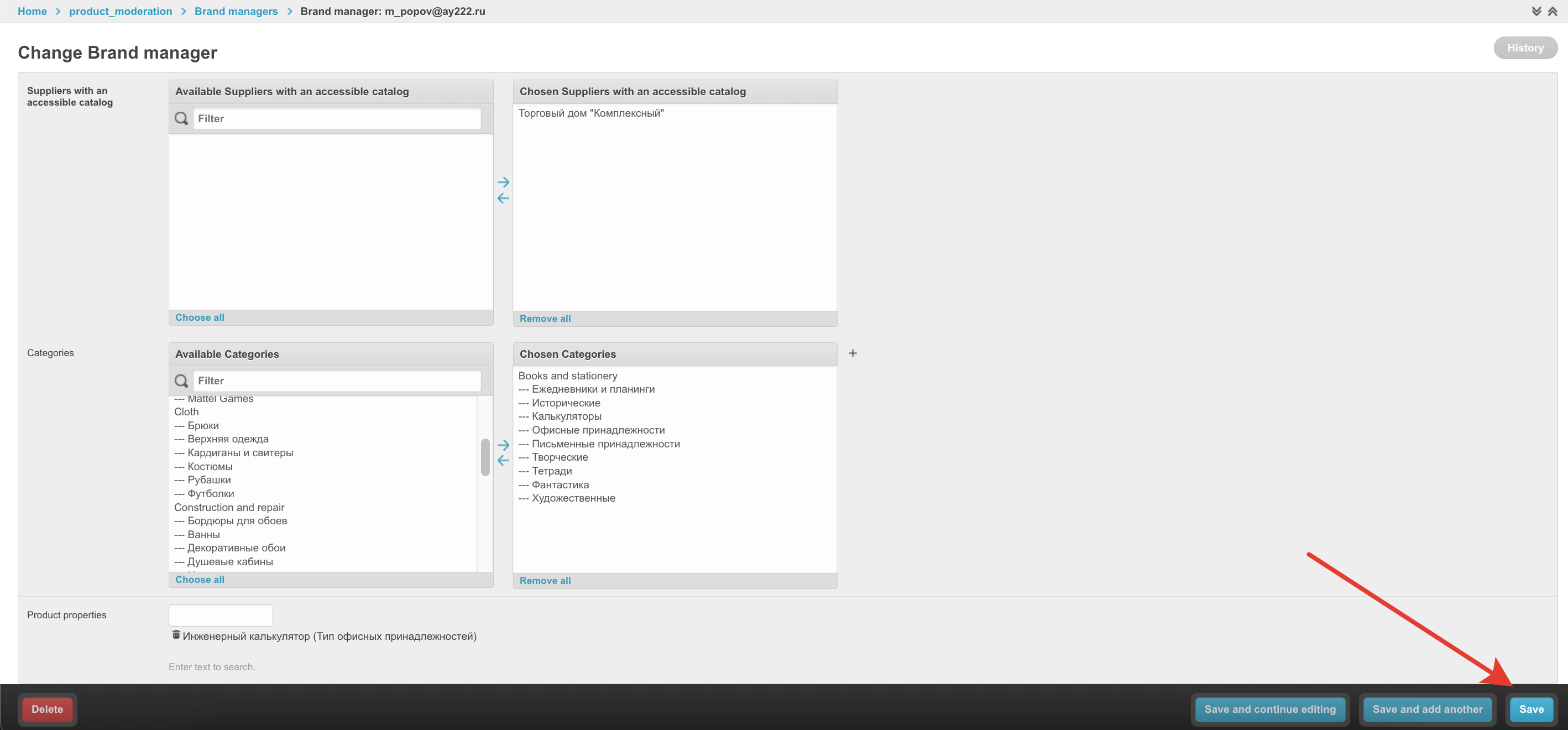Click the Available Categories list scrollbar thumb
This screenshot has width=1568, height=730.
coord(484,457)
